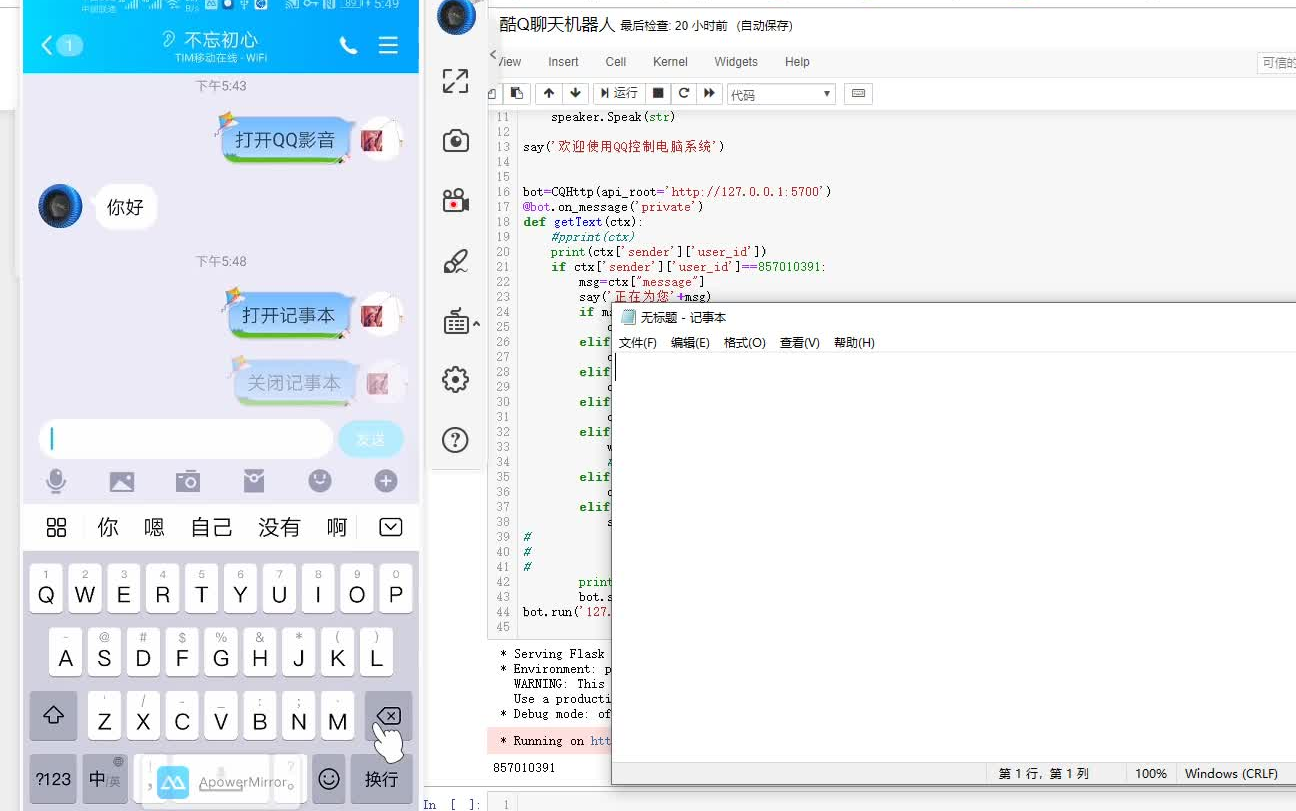Select word suggestion 自己
Image resolution: width=1296 pixels, height=811 pixels.
click(212, 527)
